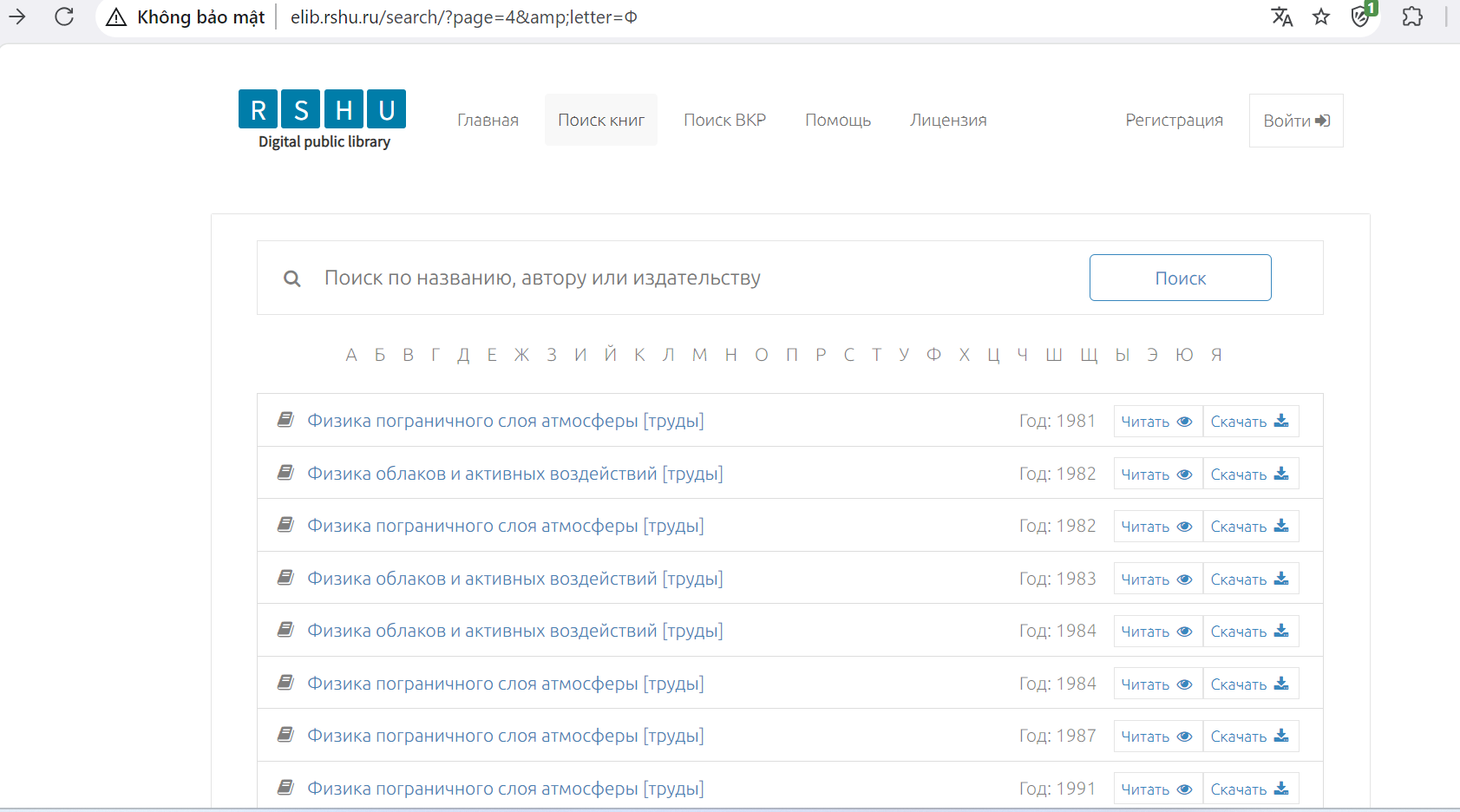Click the Войти login button
1460x812 pixels.
click(1296, 121)
